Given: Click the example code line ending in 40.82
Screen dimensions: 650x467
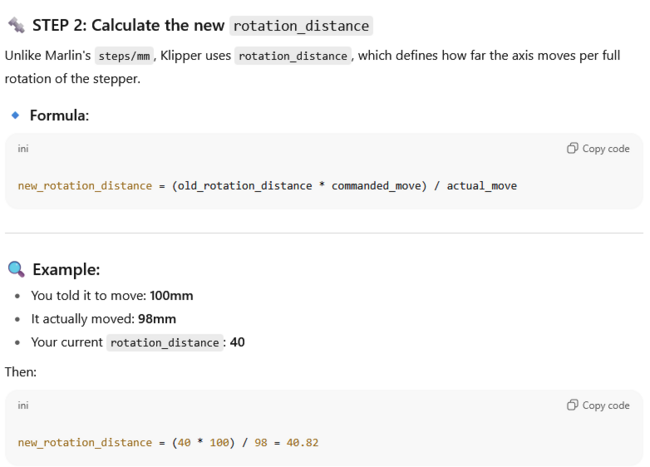Looking at the screenshot, I should point(167,442).
